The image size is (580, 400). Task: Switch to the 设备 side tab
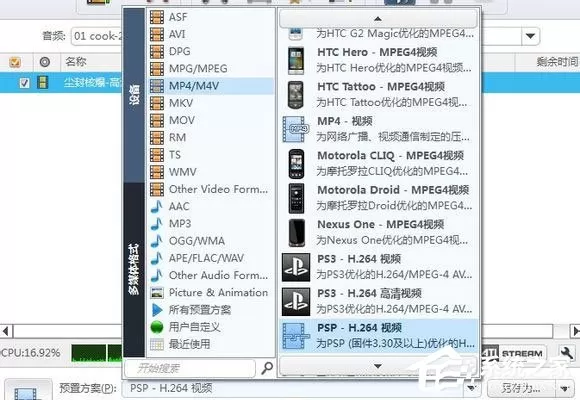click(x=134, y=95)
